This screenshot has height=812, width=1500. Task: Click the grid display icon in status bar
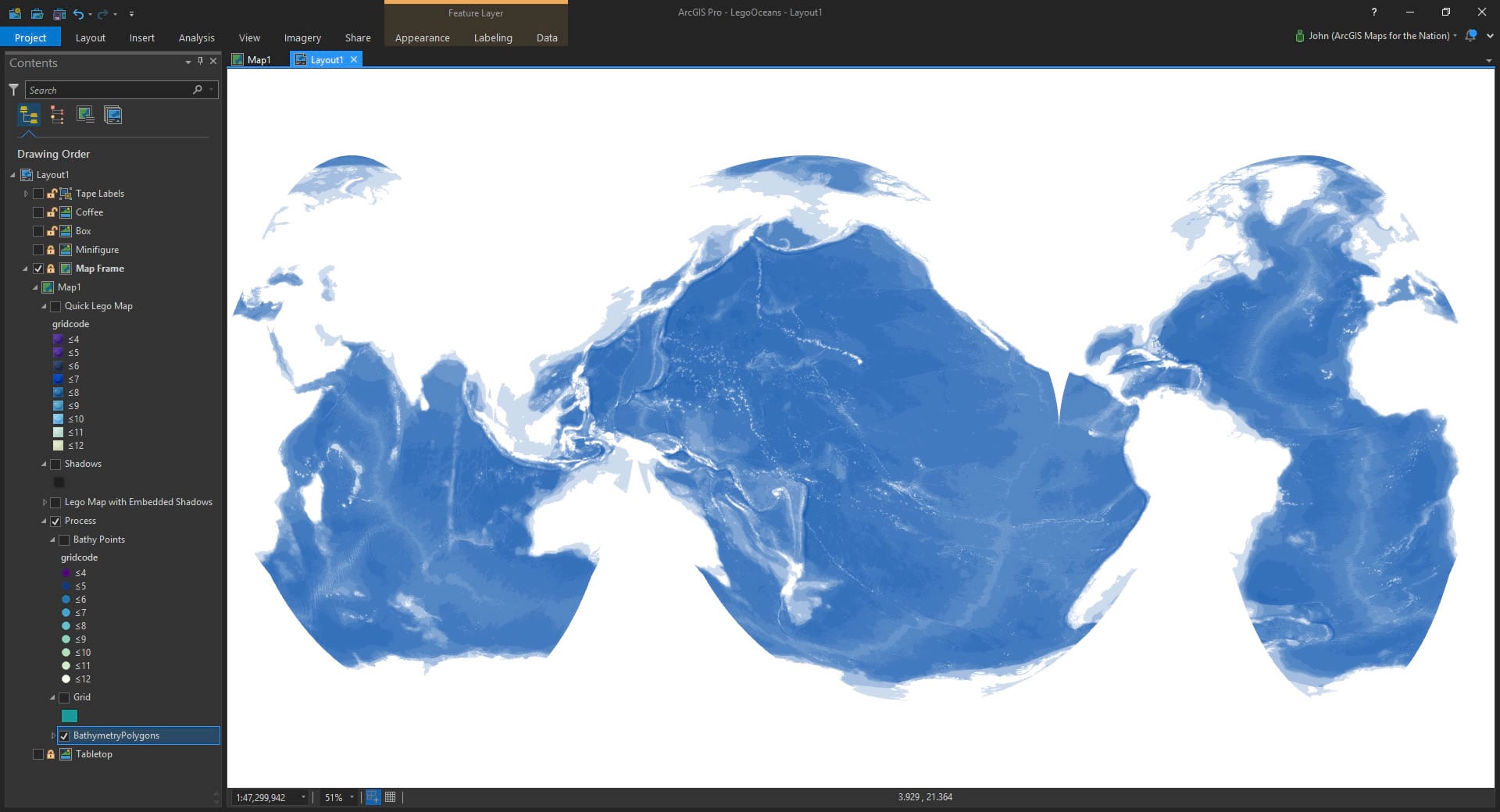click(391, 797)
